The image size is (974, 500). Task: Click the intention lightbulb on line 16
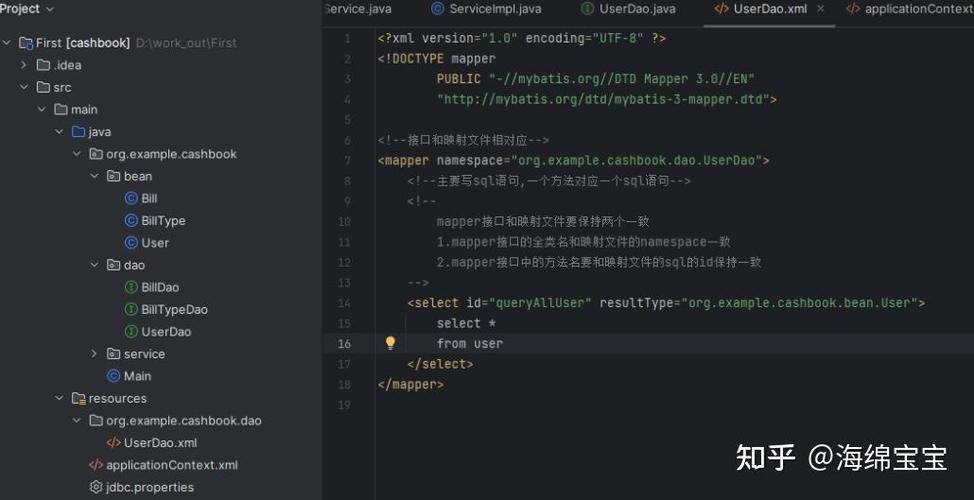[x=390, y=343]
